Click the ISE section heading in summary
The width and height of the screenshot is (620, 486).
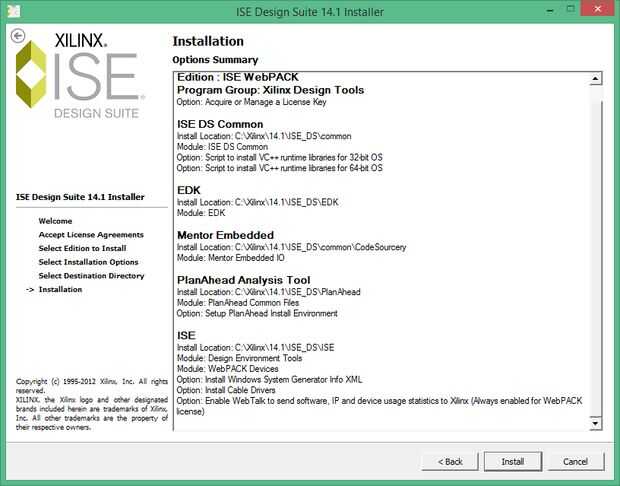click(186, 336)
